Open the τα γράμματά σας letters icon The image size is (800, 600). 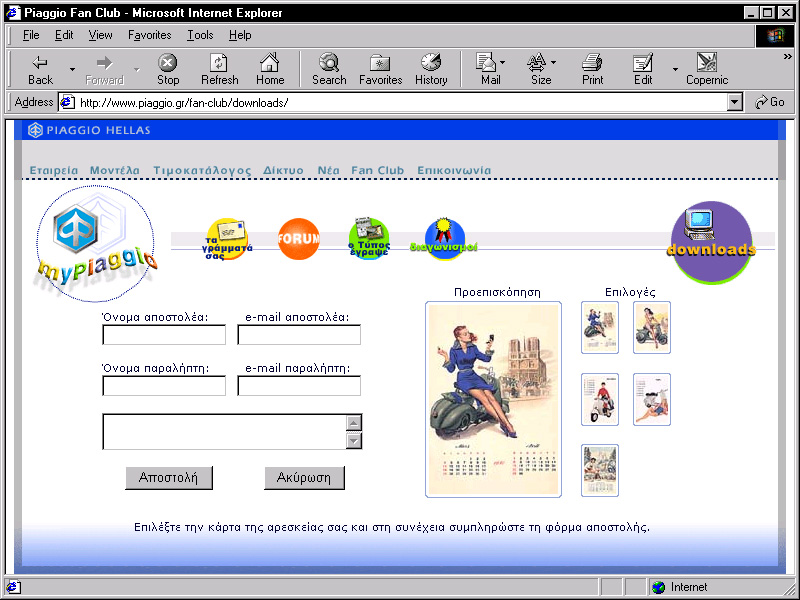click(x=227, y=239)
